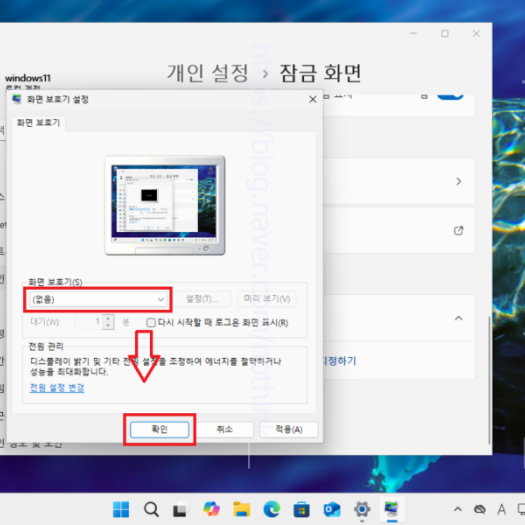Open File Explorer from taskbar
The width and height of the screenshot is (525, 525).
241,509
